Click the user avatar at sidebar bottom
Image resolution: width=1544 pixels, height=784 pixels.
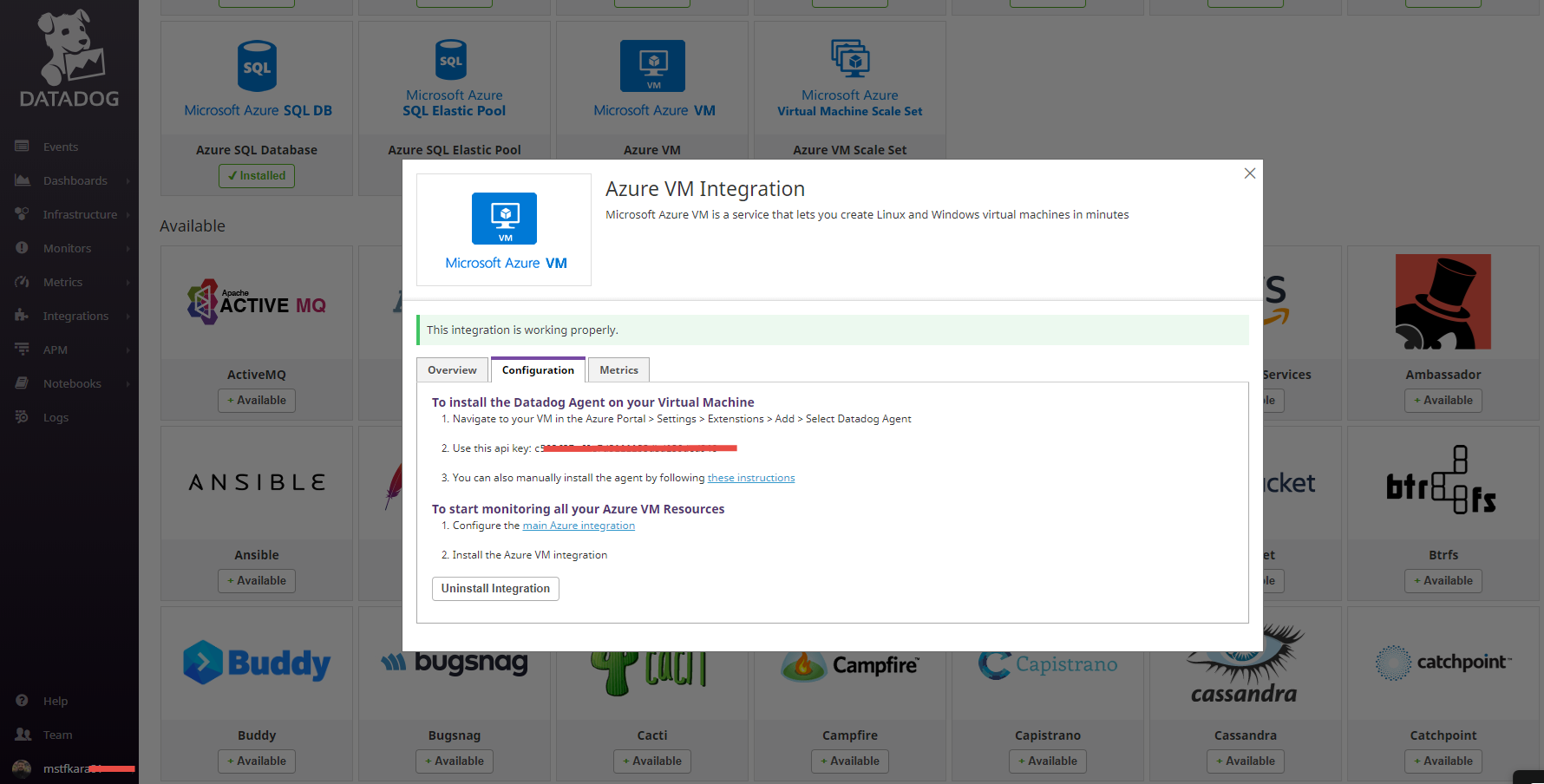click(x=22, y=768)
